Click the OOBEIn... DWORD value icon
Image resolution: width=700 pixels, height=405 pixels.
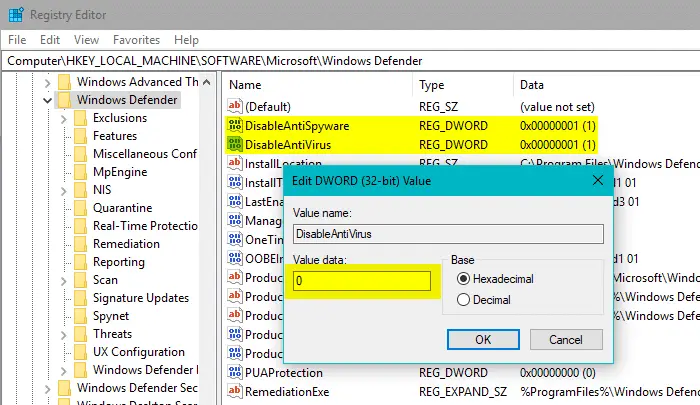(x=235, y=258)
